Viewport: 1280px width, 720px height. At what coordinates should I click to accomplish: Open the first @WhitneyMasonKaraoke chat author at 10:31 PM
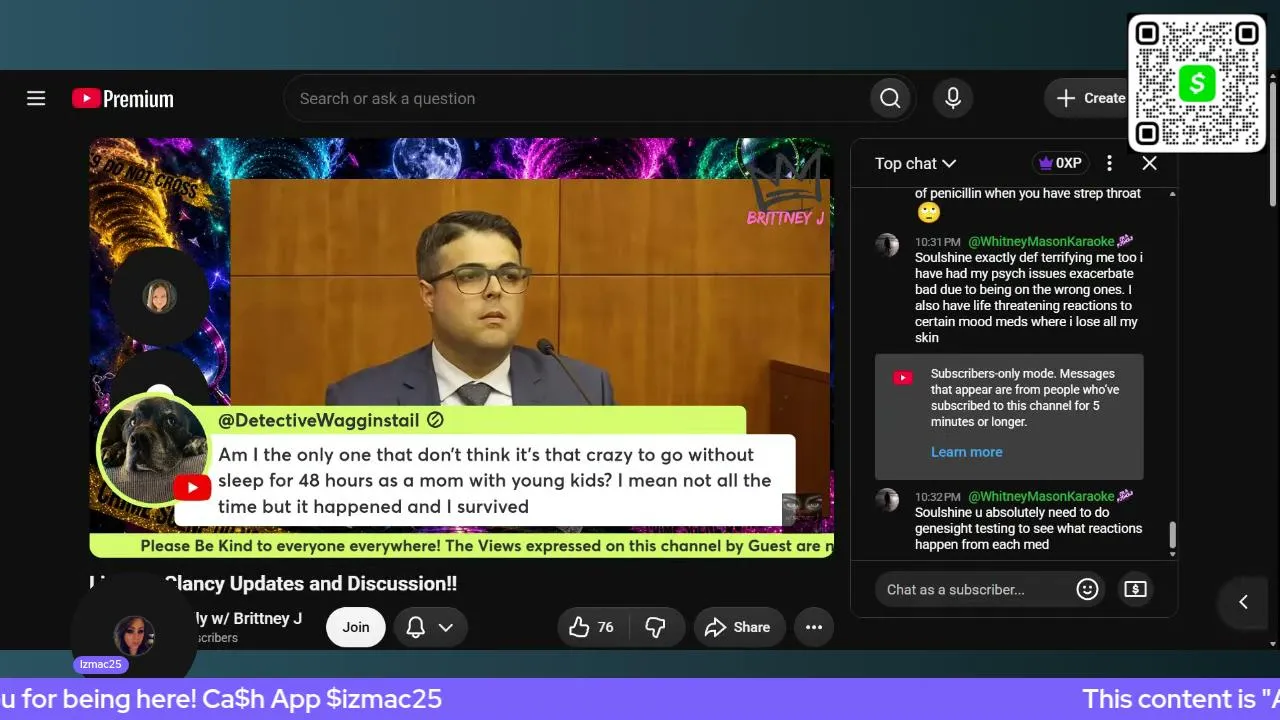click(1041, 242)
